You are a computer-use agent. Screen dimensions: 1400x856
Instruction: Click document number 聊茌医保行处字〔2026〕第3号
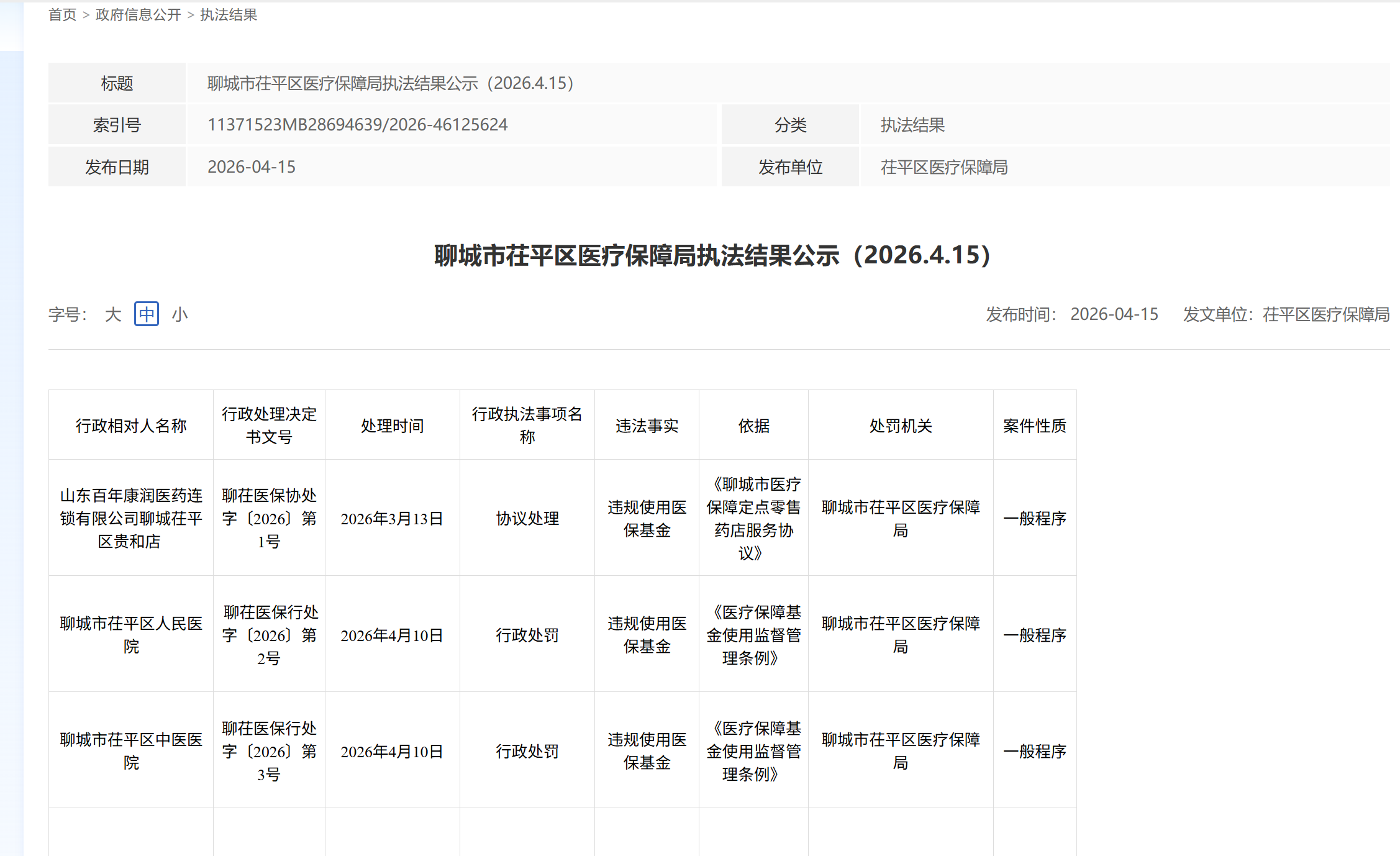pos(269,750)
